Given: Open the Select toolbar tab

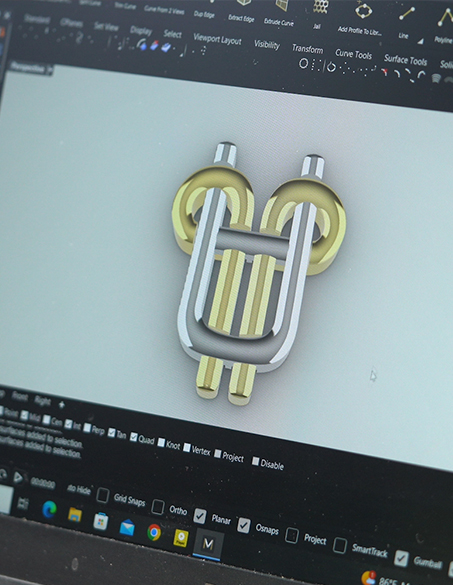Looking at the screenshot, I should pos(172,34).
